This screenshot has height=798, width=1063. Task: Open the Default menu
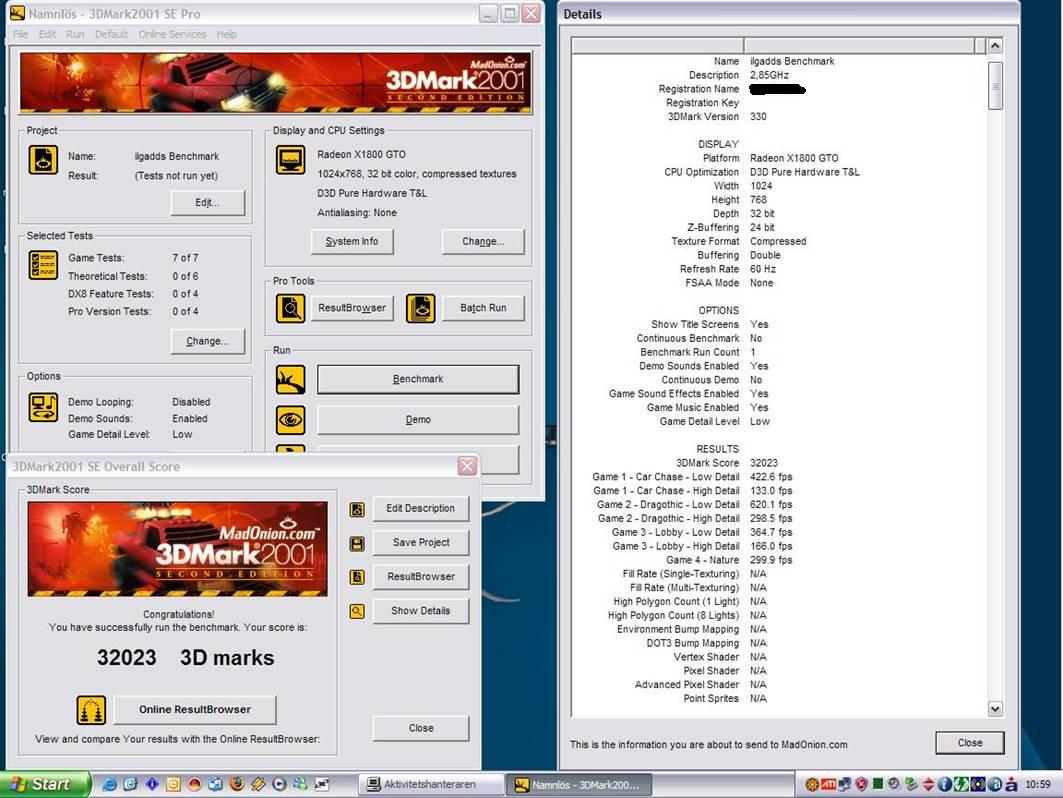pyautogui.click(x=111, y=35)
